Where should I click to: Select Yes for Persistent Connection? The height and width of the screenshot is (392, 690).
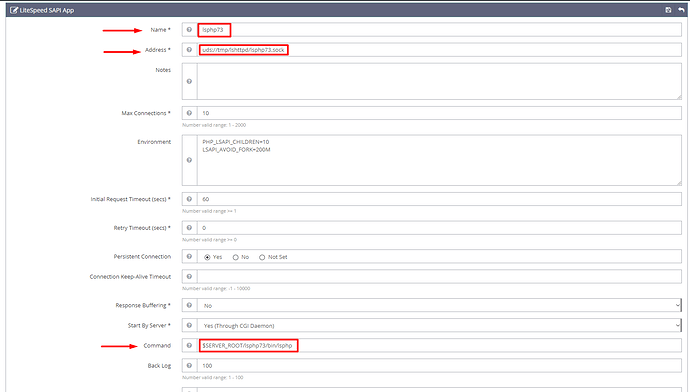click(207, 257)
